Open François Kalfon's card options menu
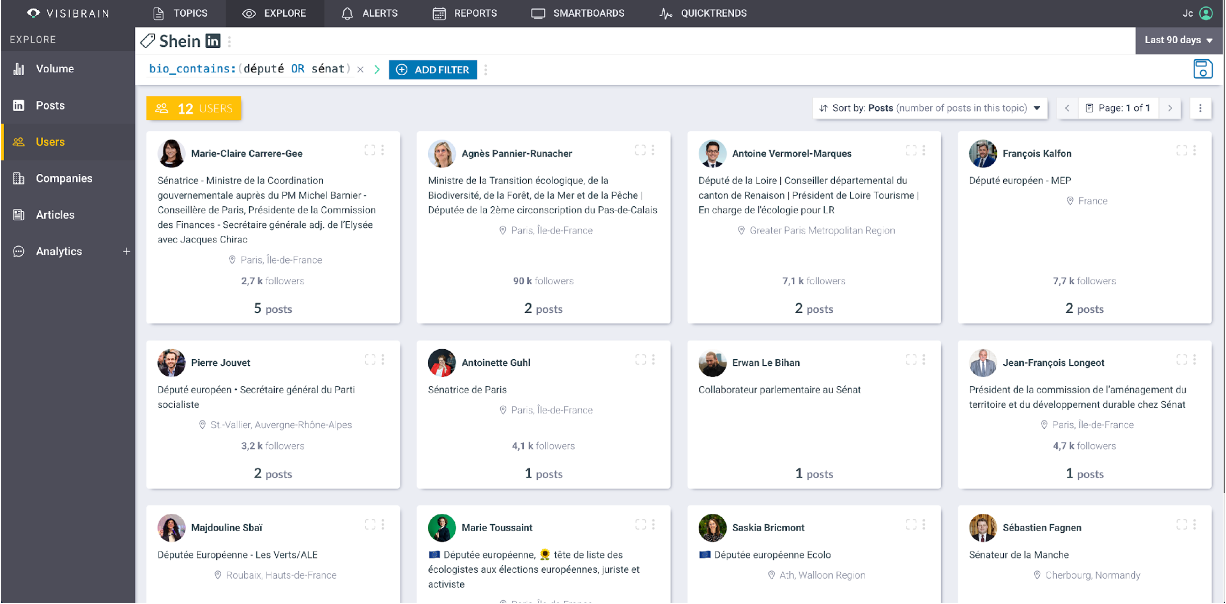The width and height of the screenshot is (1226, 604). [x=1195, y=150]
